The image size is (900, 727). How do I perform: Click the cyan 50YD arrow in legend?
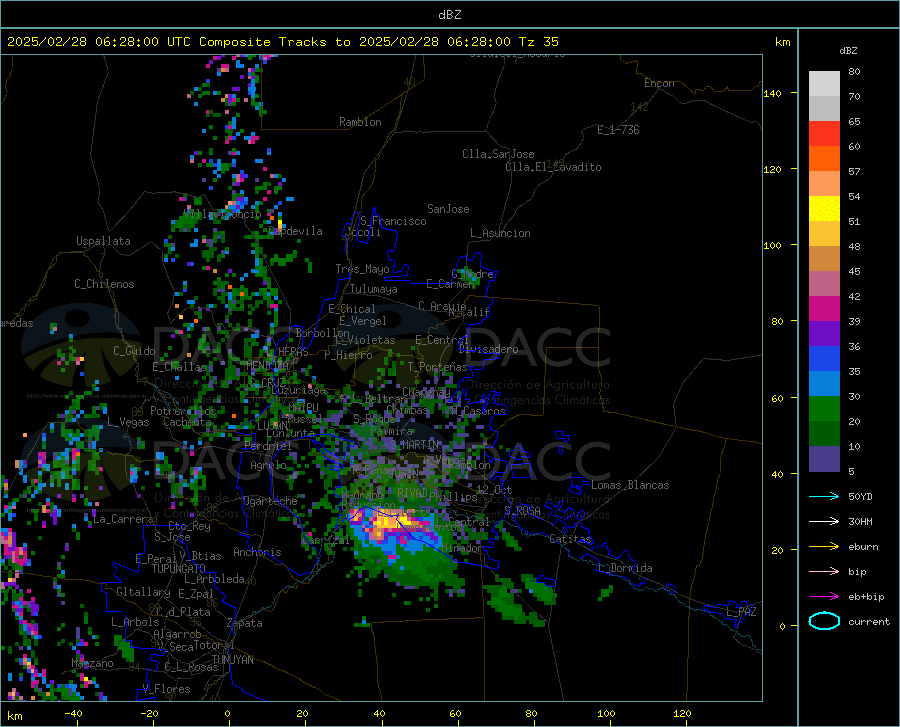point(824,496)
